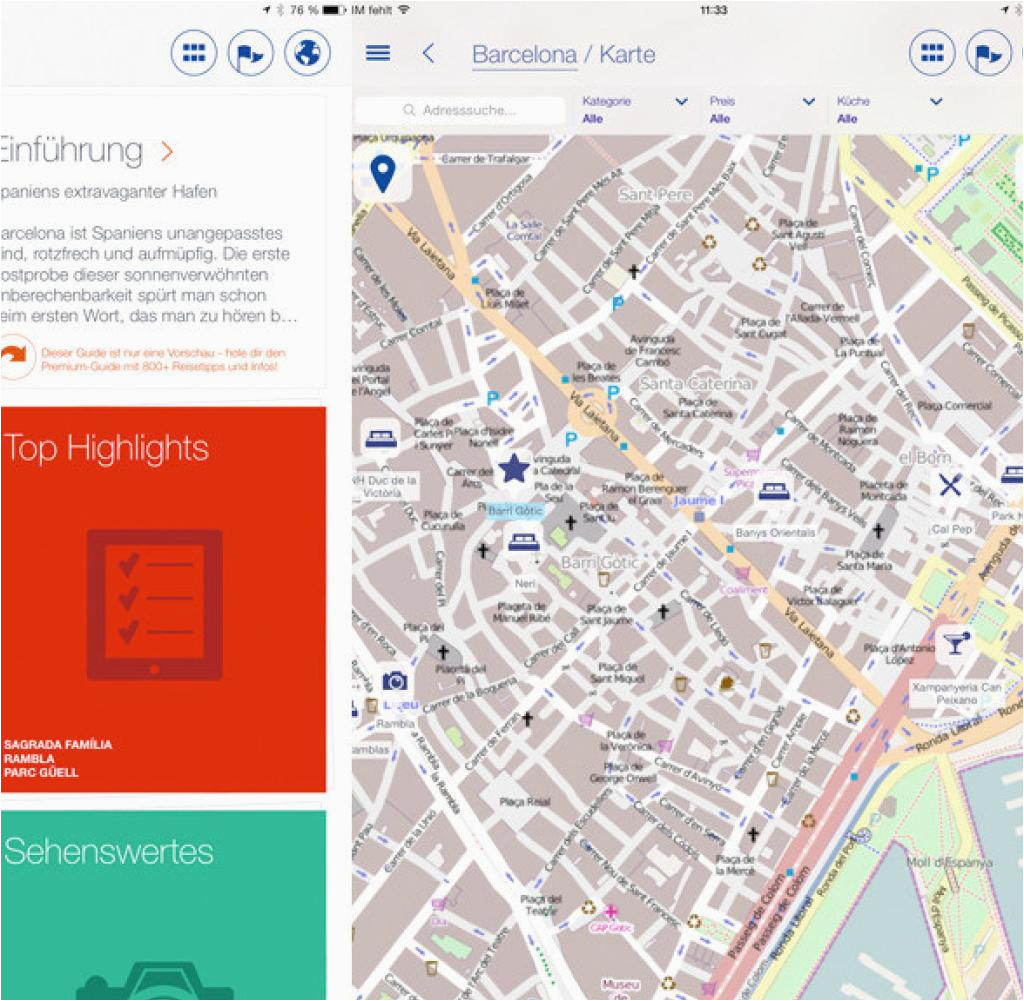Expand the Kategorie filter dropdown
This screenshot has height=1001, width=1024.
click(635, 110)
